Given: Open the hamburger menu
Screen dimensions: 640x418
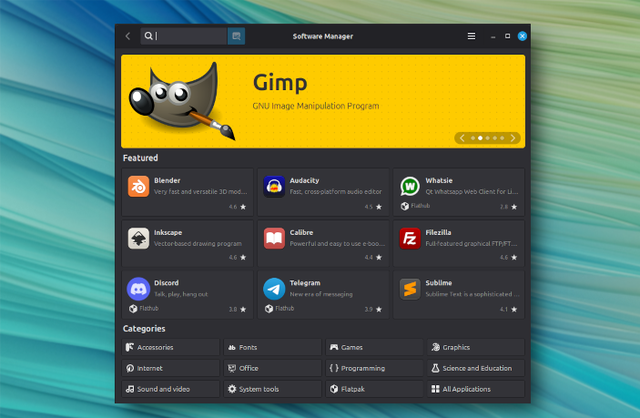Looking at the screenshot, I should 471,36.
